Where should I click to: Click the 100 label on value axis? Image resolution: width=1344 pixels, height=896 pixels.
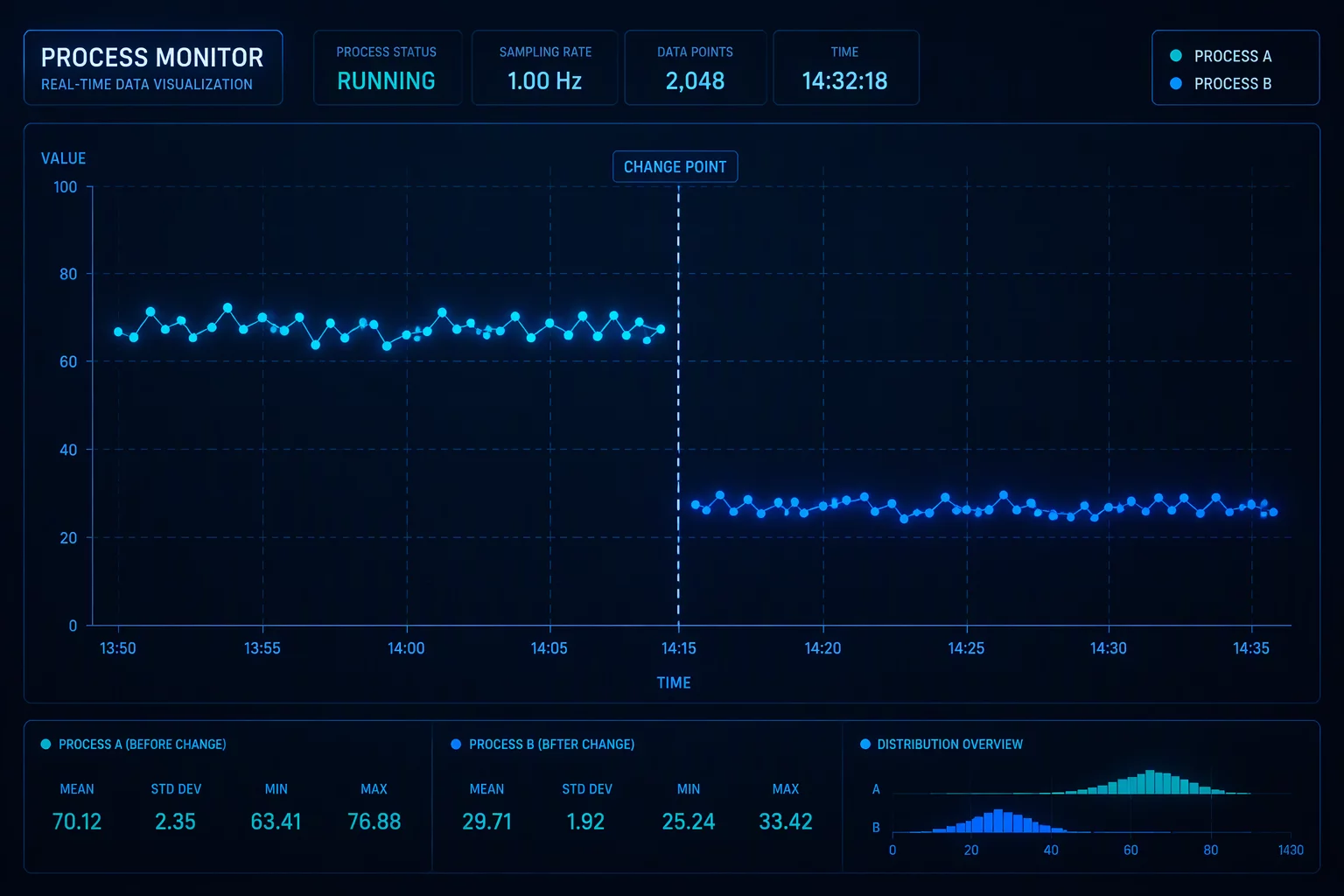coord(65,187)
